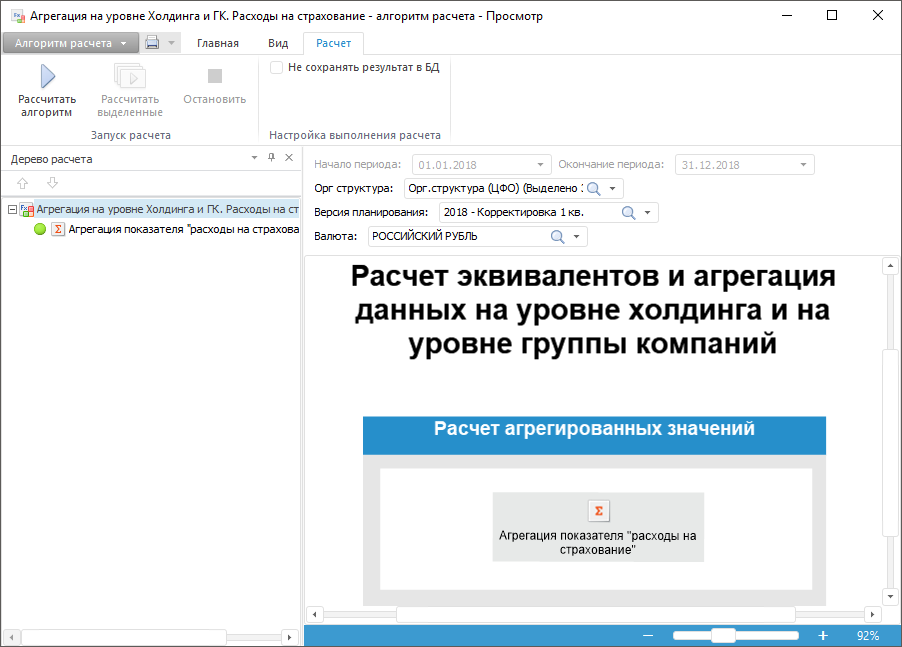Click the zoom in plus icon

tap(823, 635)
